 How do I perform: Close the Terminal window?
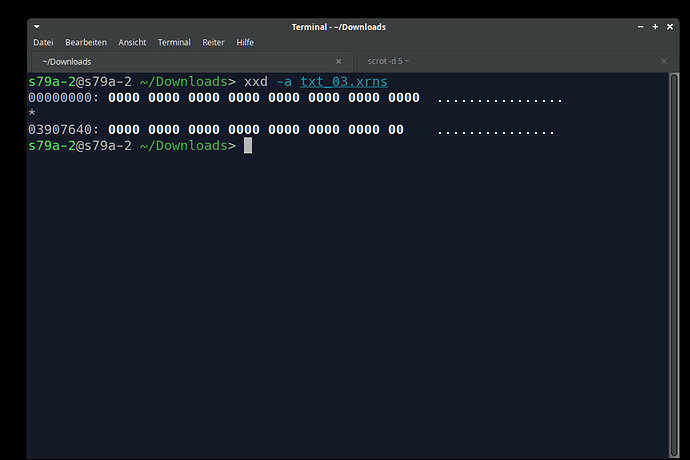(670, 27)
